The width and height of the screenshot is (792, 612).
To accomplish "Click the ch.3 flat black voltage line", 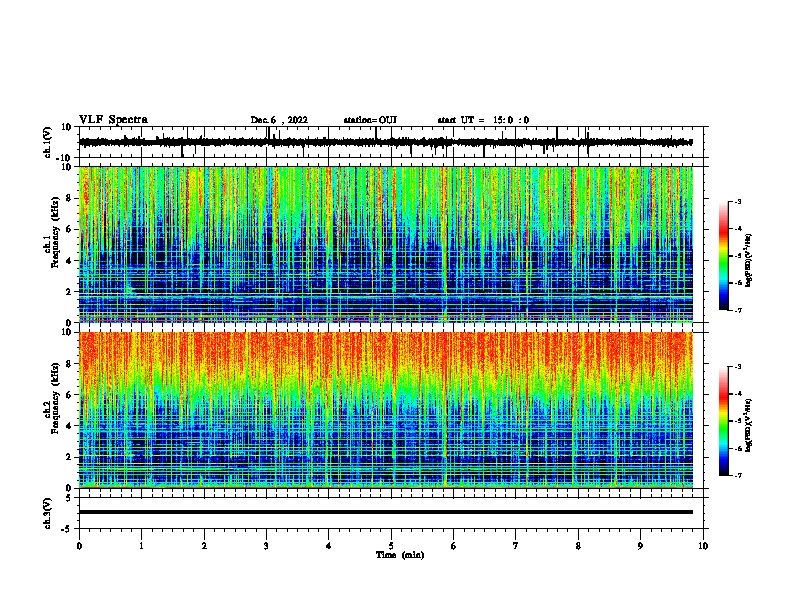I will (x=386, y=512).
